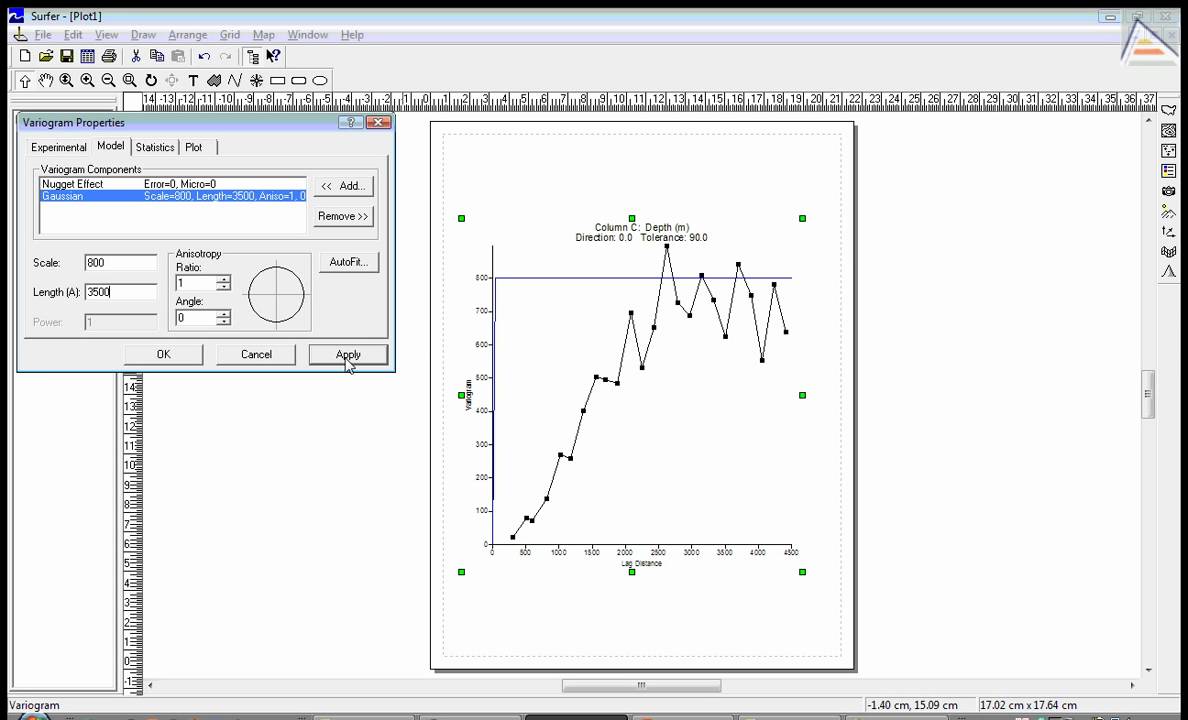Open the Map menu
The image size is (1188, 720).
pos(264,35)
